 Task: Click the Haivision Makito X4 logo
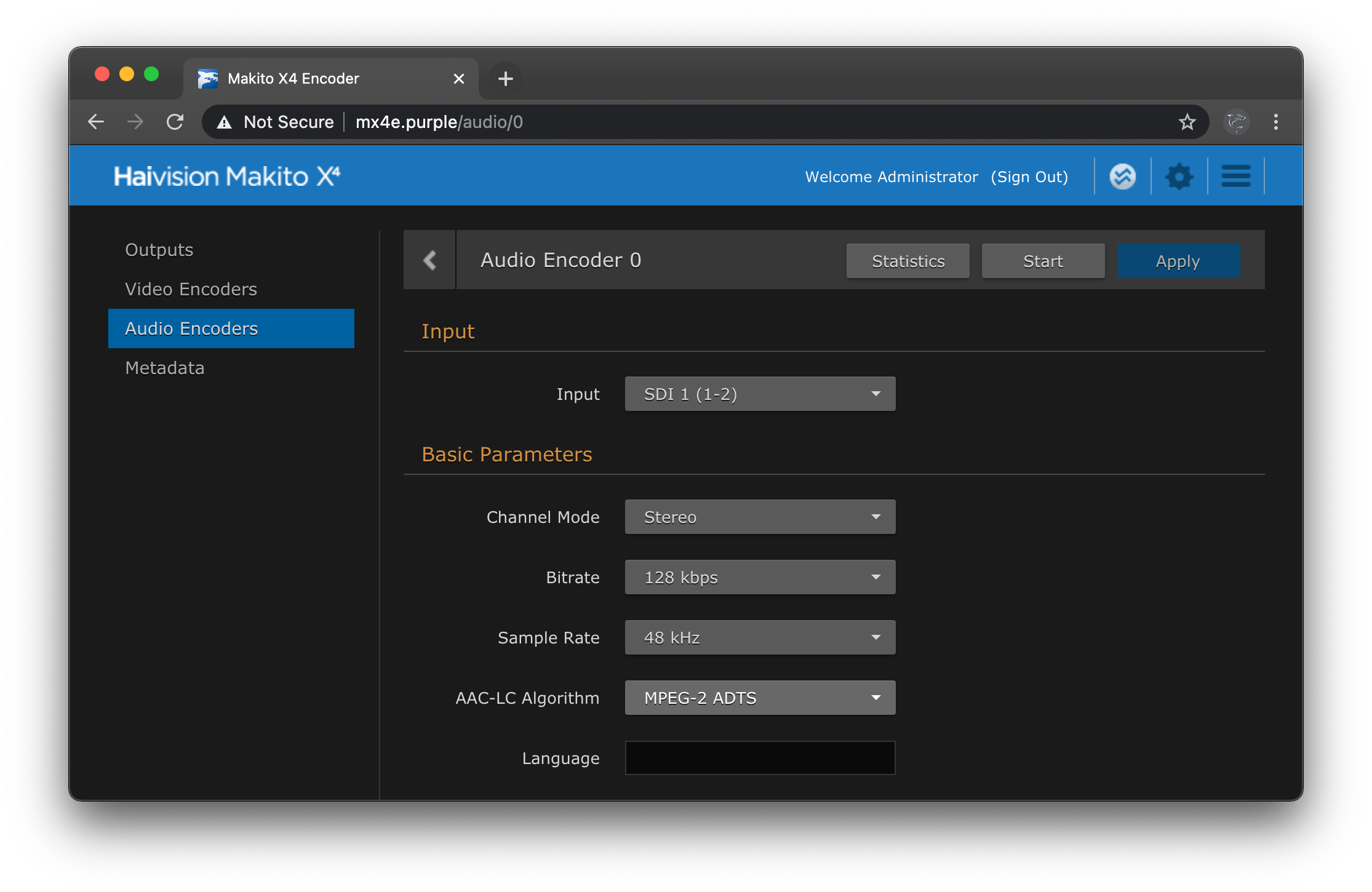pyautogui.click(x=227, y=177)
